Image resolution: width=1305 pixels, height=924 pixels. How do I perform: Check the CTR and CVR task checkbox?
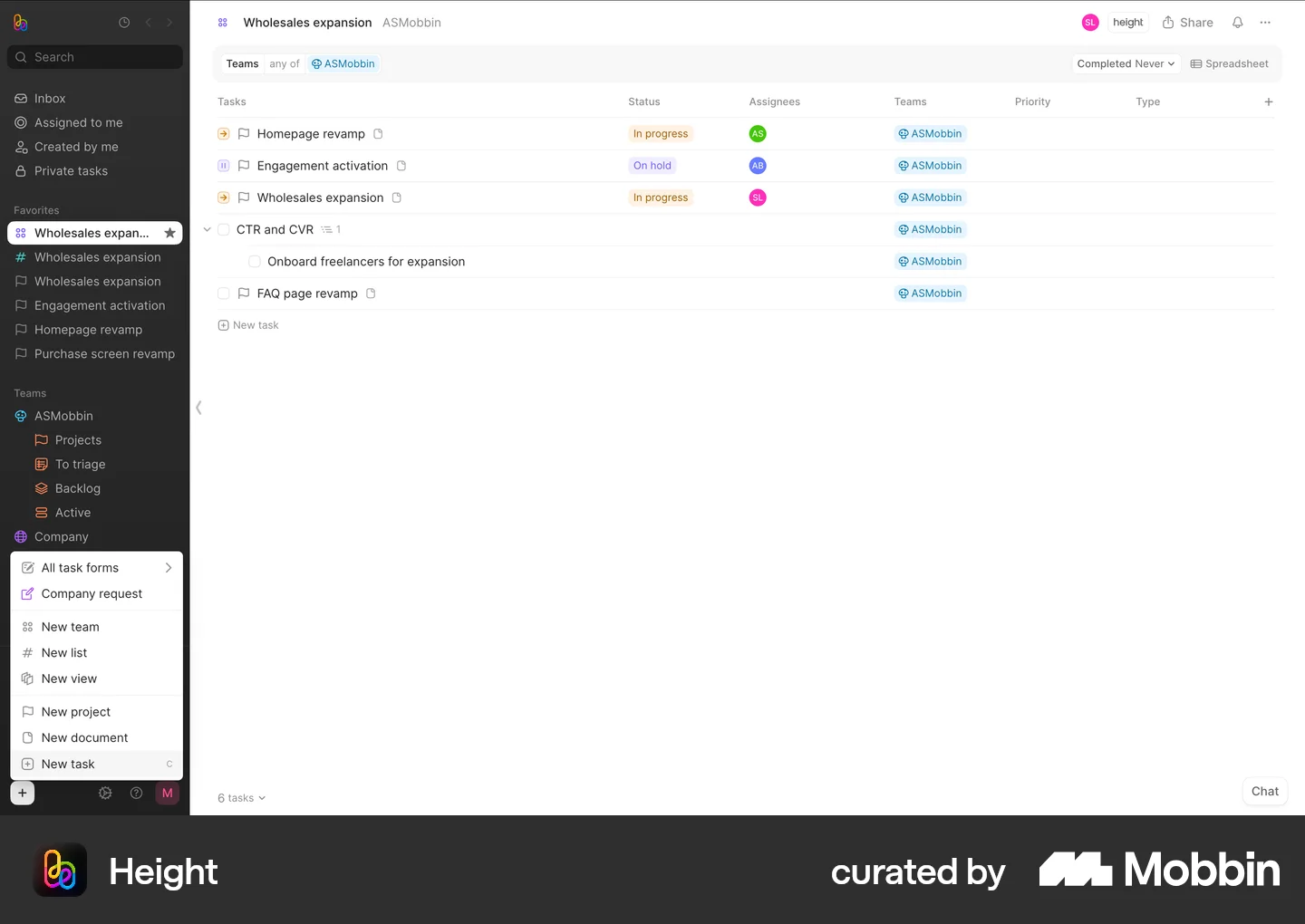(224, 230)
